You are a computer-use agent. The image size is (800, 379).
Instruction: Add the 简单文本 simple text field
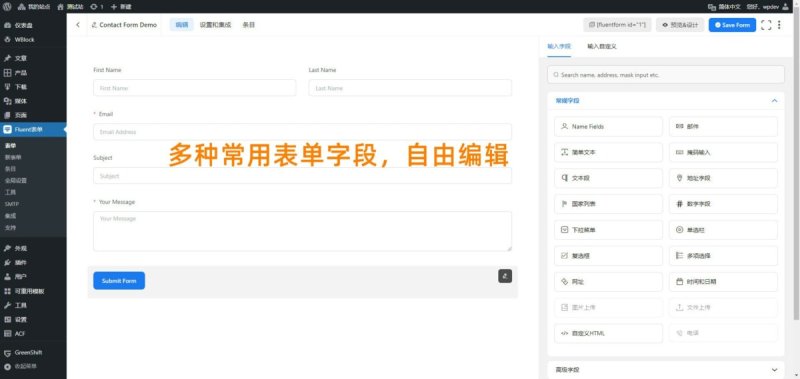point(608,152)
